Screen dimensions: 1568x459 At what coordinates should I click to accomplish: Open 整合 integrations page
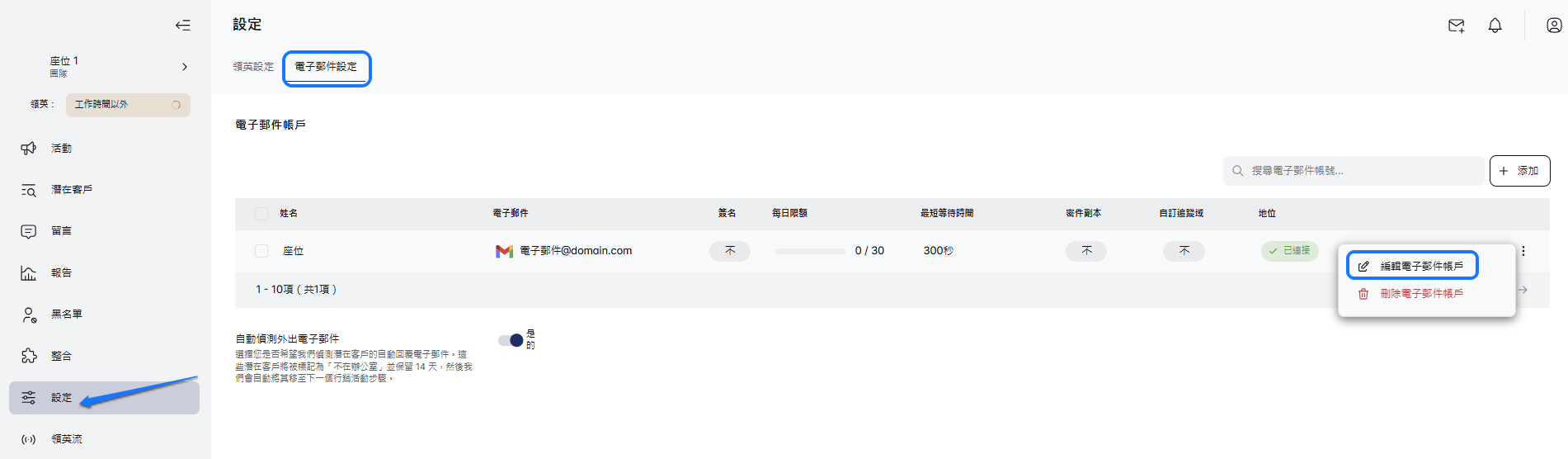point(61,356)
